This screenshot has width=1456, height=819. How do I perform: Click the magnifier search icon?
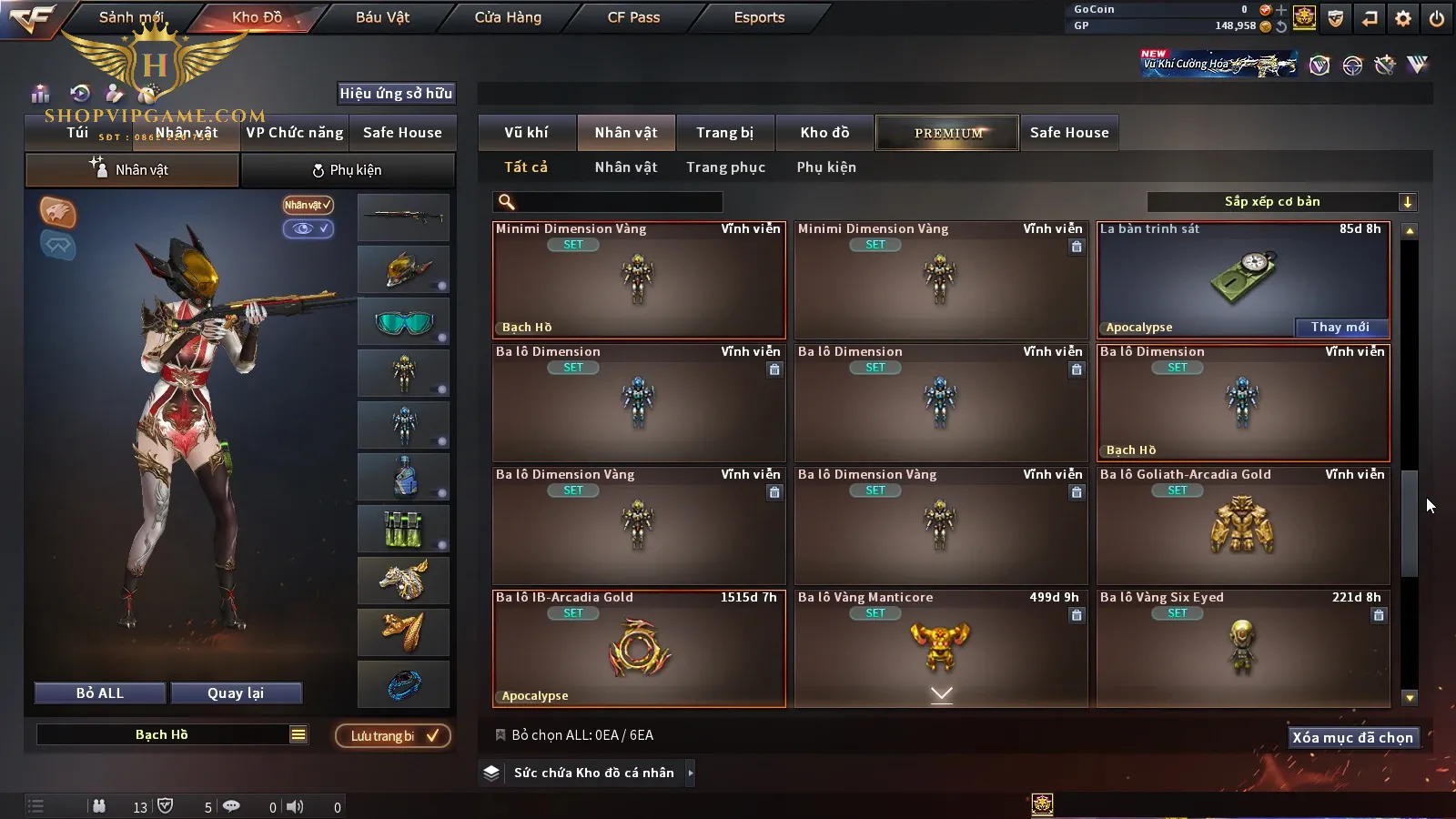(507, 202)
